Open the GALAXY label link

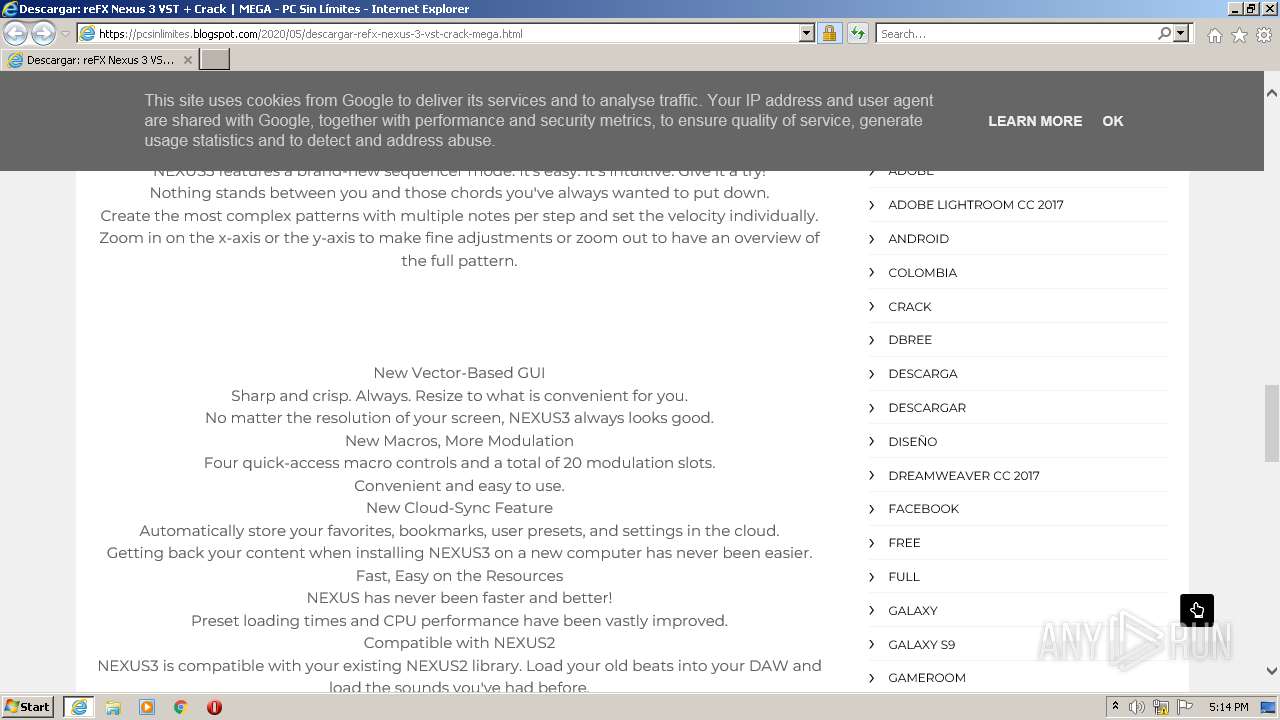click(912, 611)
